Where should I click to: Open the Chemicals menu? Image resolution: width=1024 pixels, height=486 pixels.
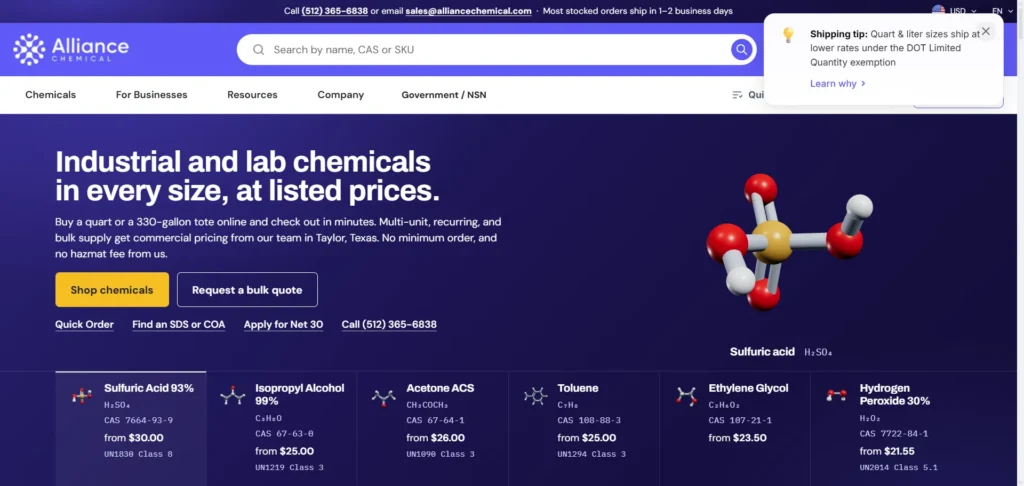click(50, 95)
